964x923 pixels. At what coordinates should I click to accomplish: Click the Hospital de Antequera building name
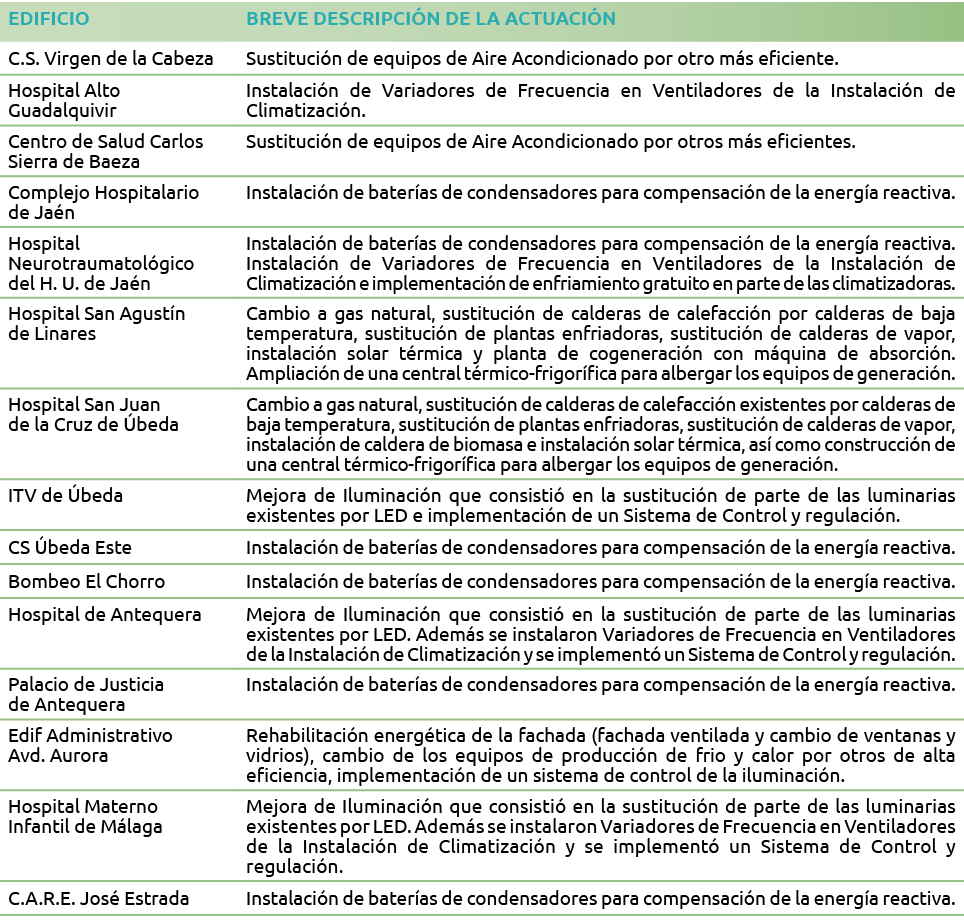tap(105, 615)
